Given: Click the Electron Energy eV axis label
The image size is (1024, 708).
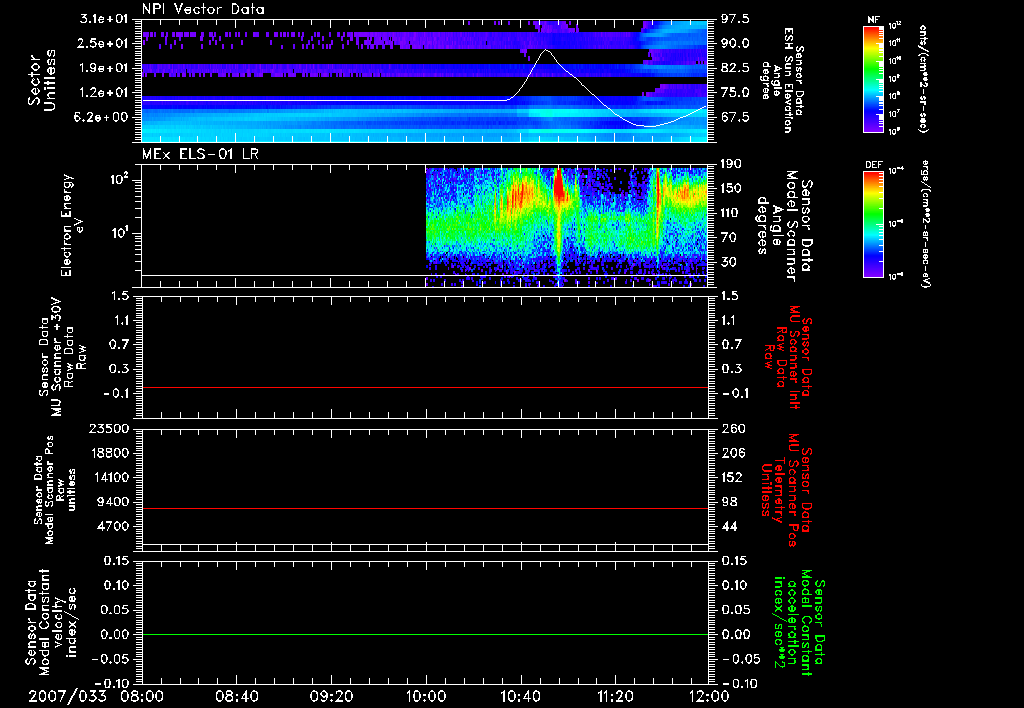Looking at the screenshot, I should coord(67,225).
